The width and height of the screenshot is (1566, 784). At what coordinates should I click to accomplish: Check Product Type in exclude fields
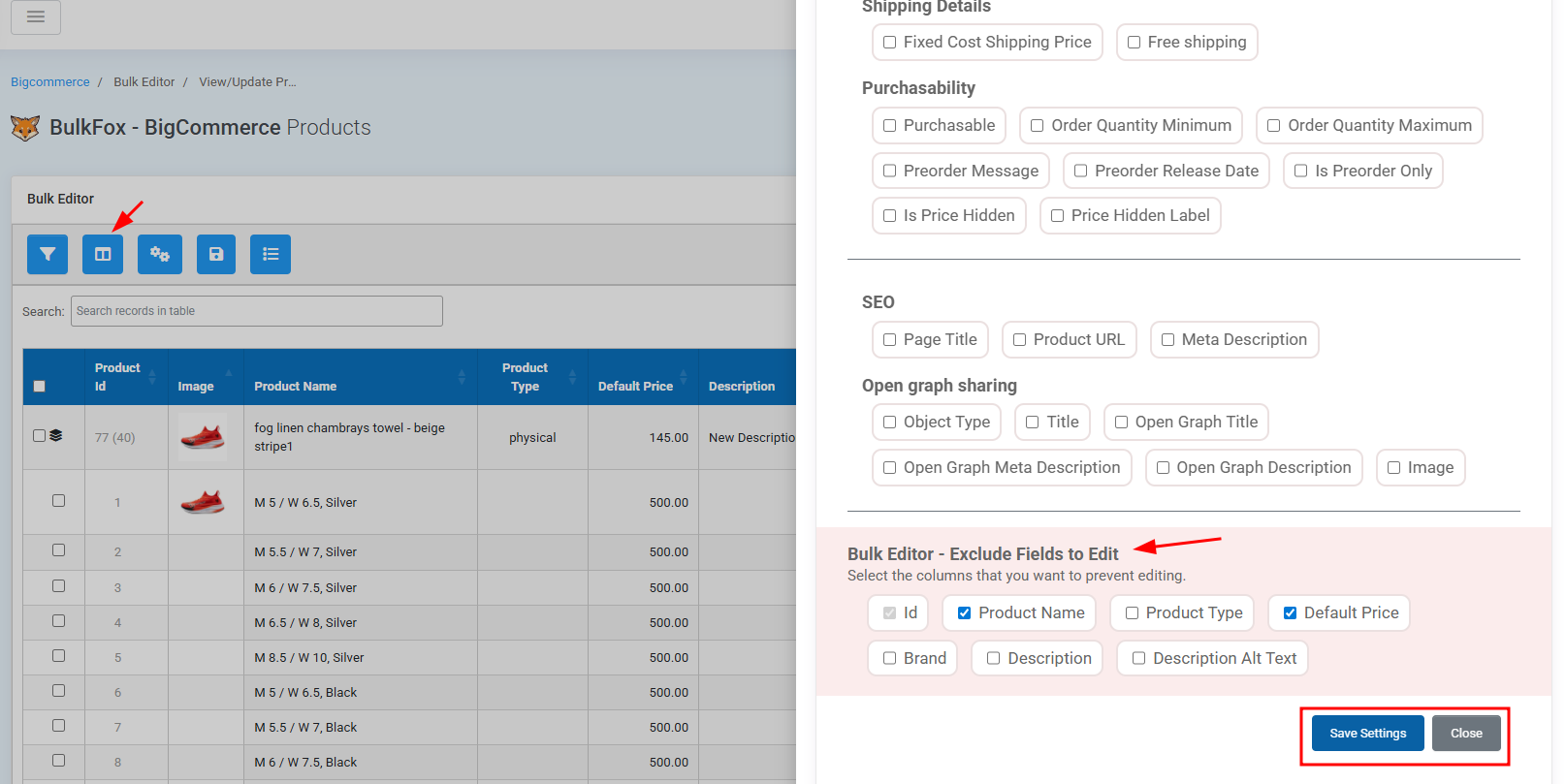pos(1133,613)
